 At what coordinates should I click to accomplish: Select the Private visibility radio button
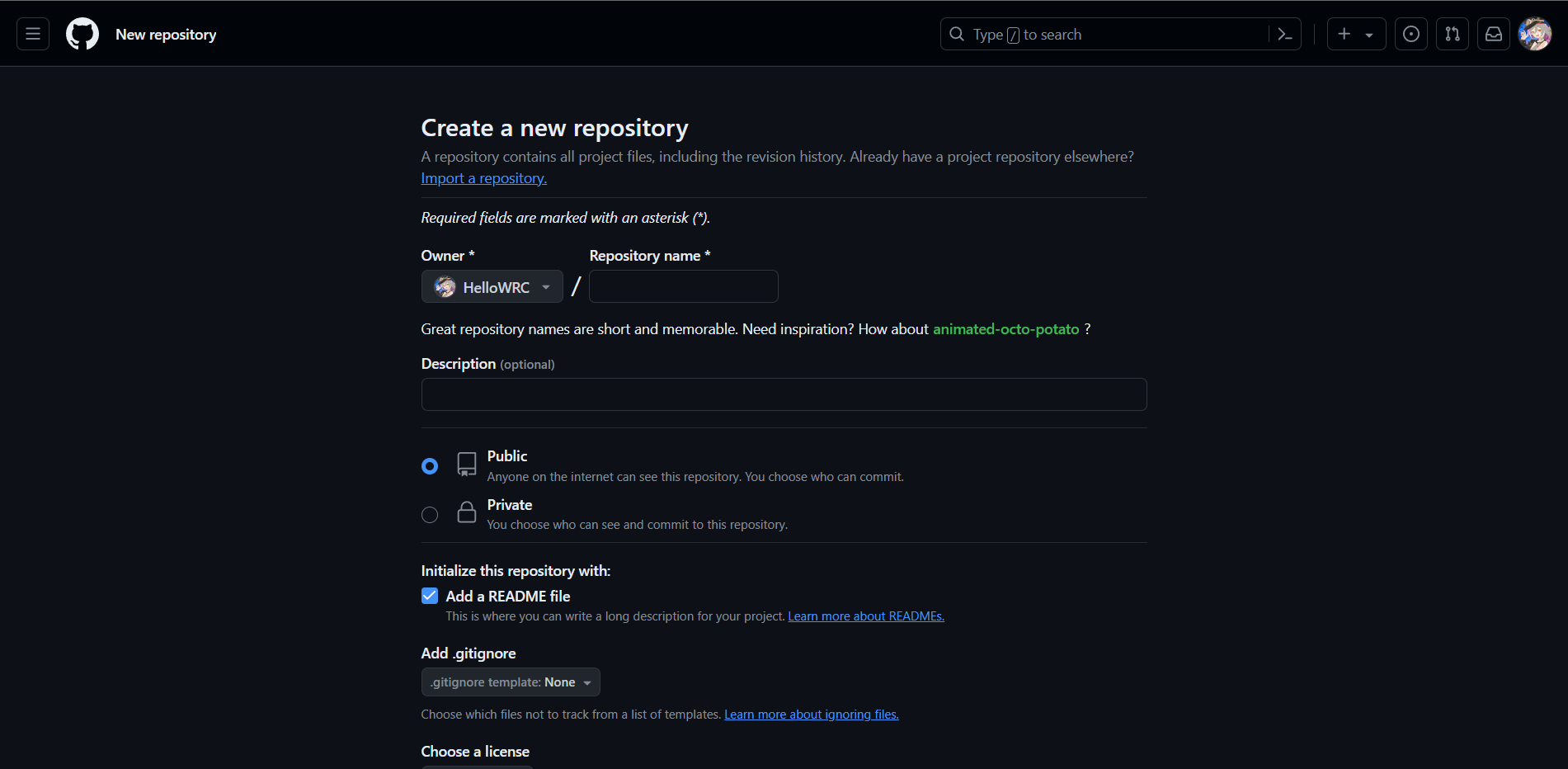coord(430,515)
